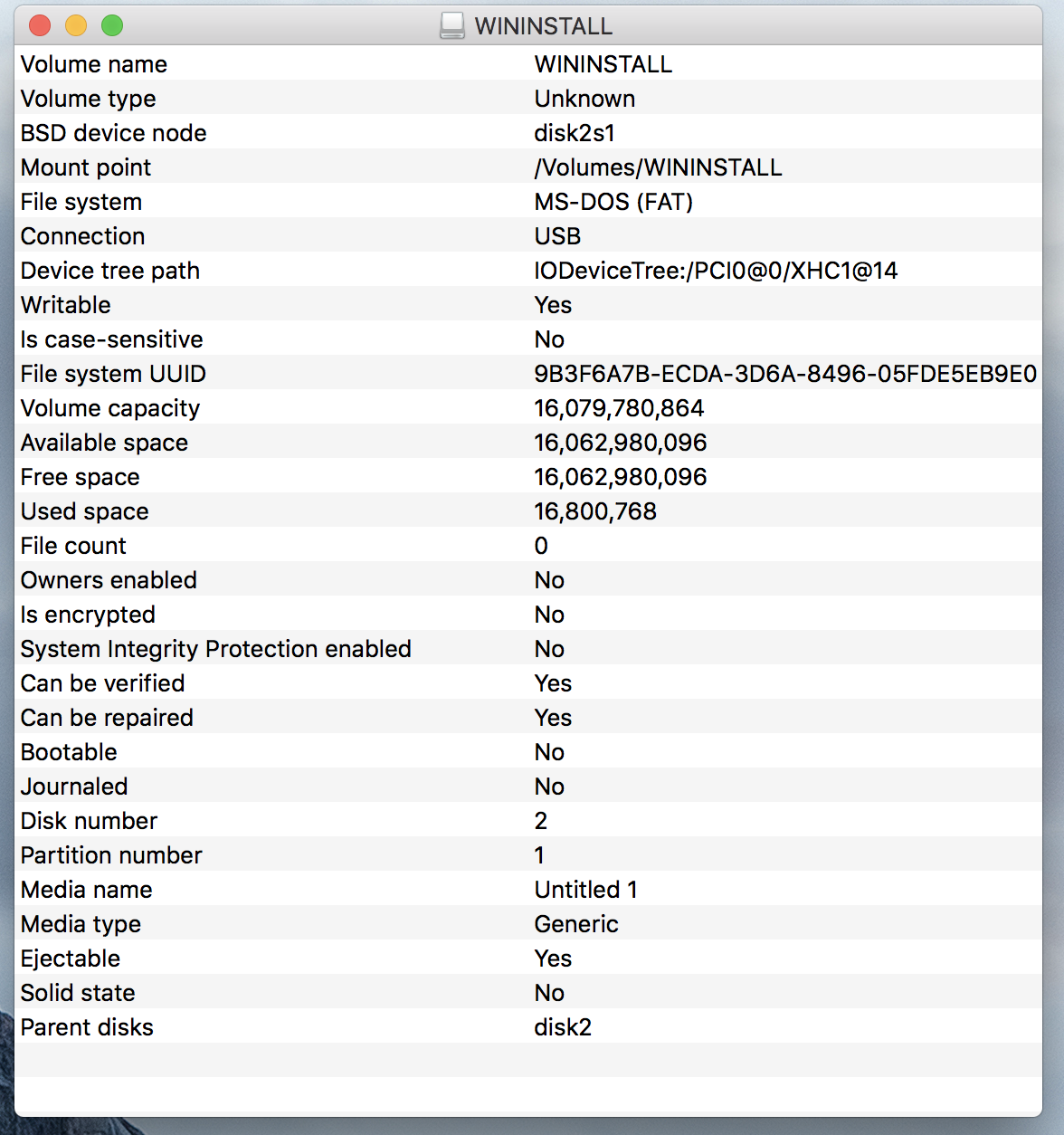Click the Solid state row label
Screen dimensions: 1064x1135
[x=78, y=993]
